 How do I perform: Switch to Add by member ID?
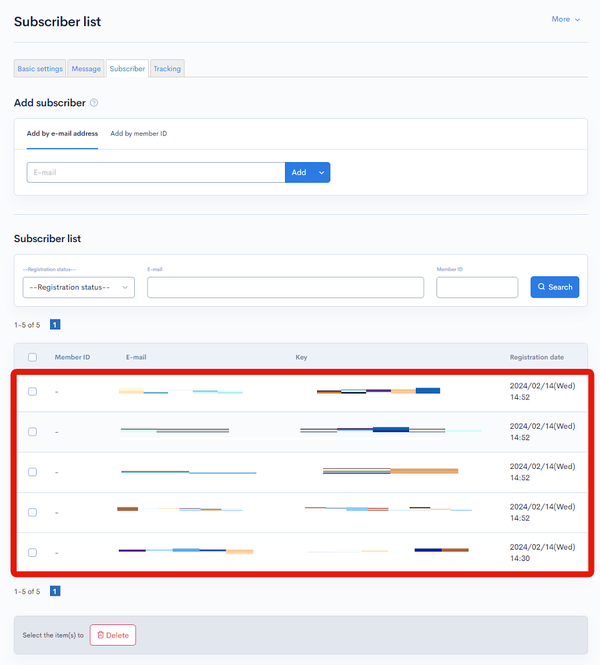[139, 134]
